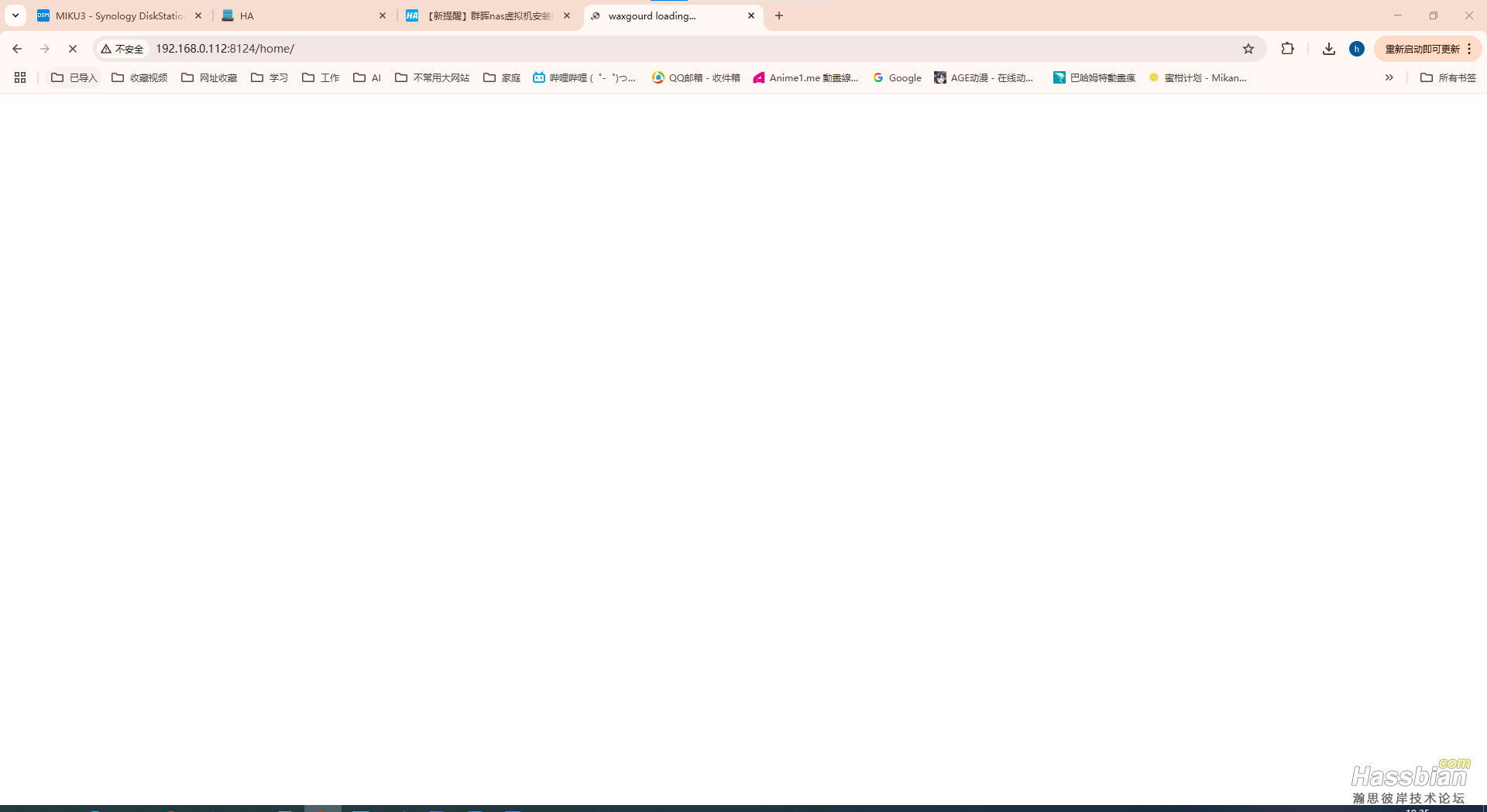1487x812 pixels.
Task: Show hidden bookmarks overflow chevron
Action: click(x=1389, y=77)
